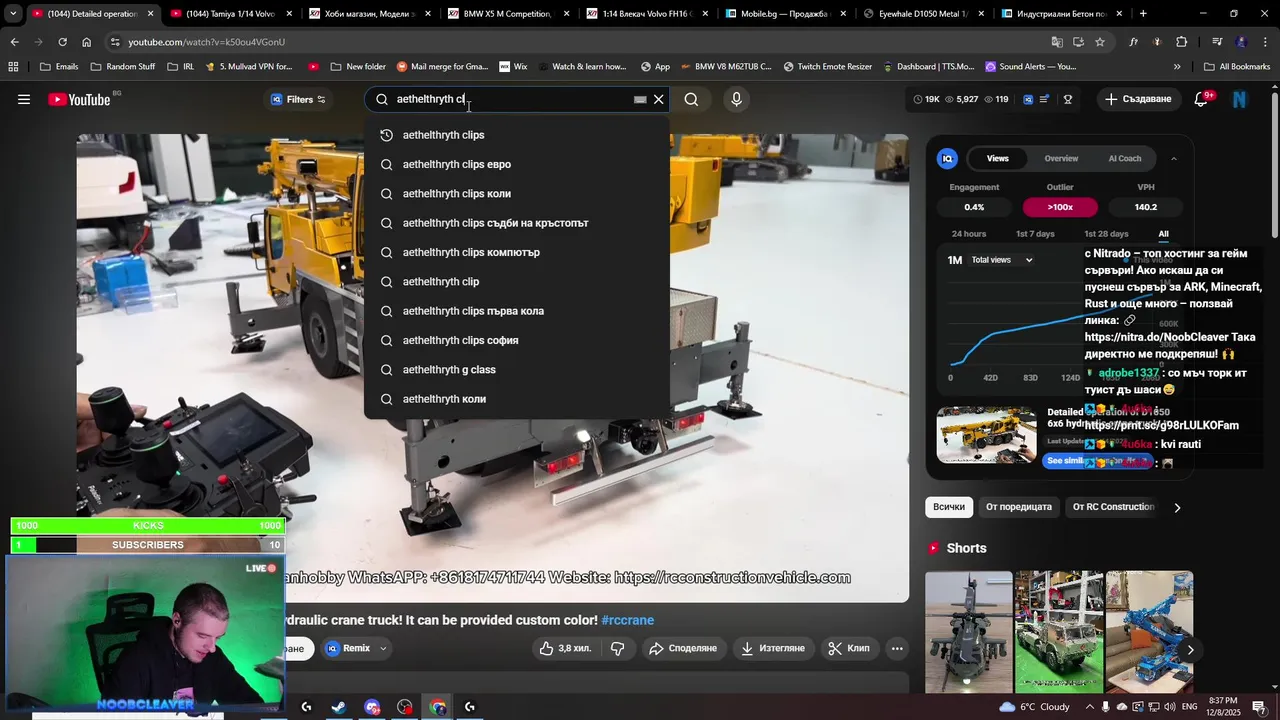
Task: Switch to the Views tab
Action: point(998,158)
